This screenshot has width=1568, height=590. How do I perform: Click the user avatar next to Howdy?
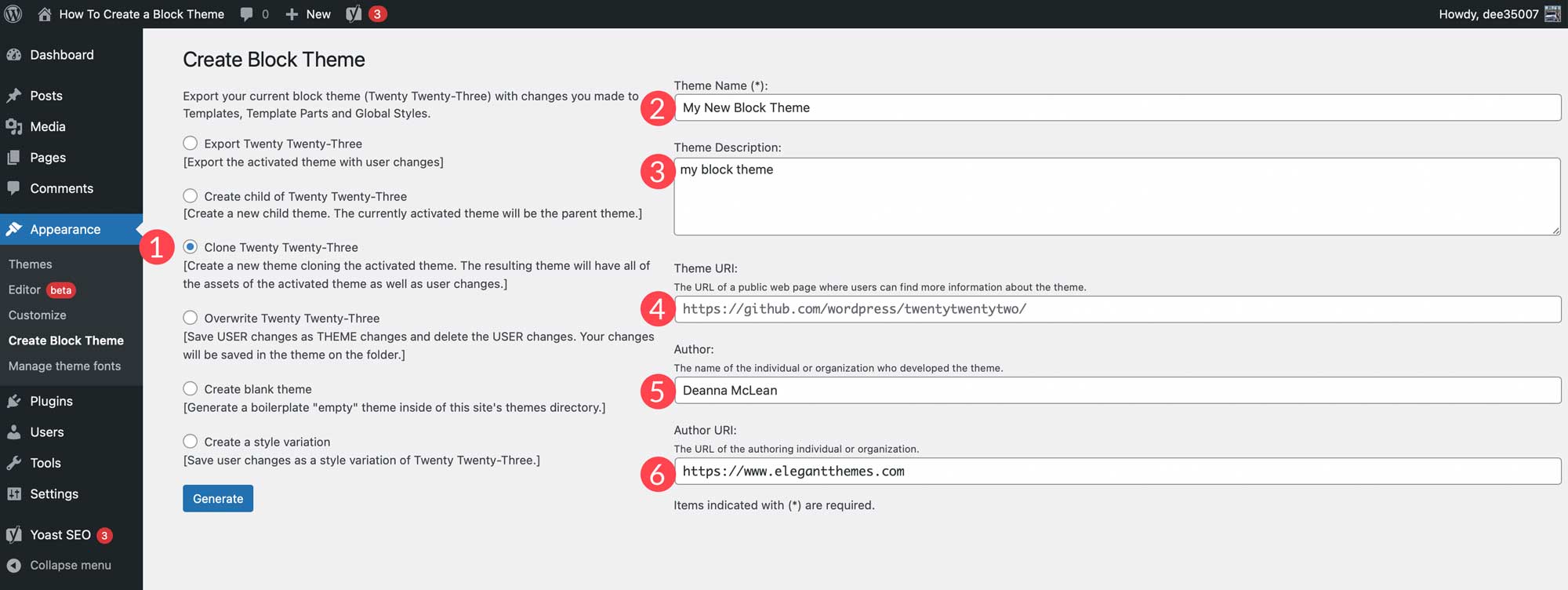[x=1552, y=14]
